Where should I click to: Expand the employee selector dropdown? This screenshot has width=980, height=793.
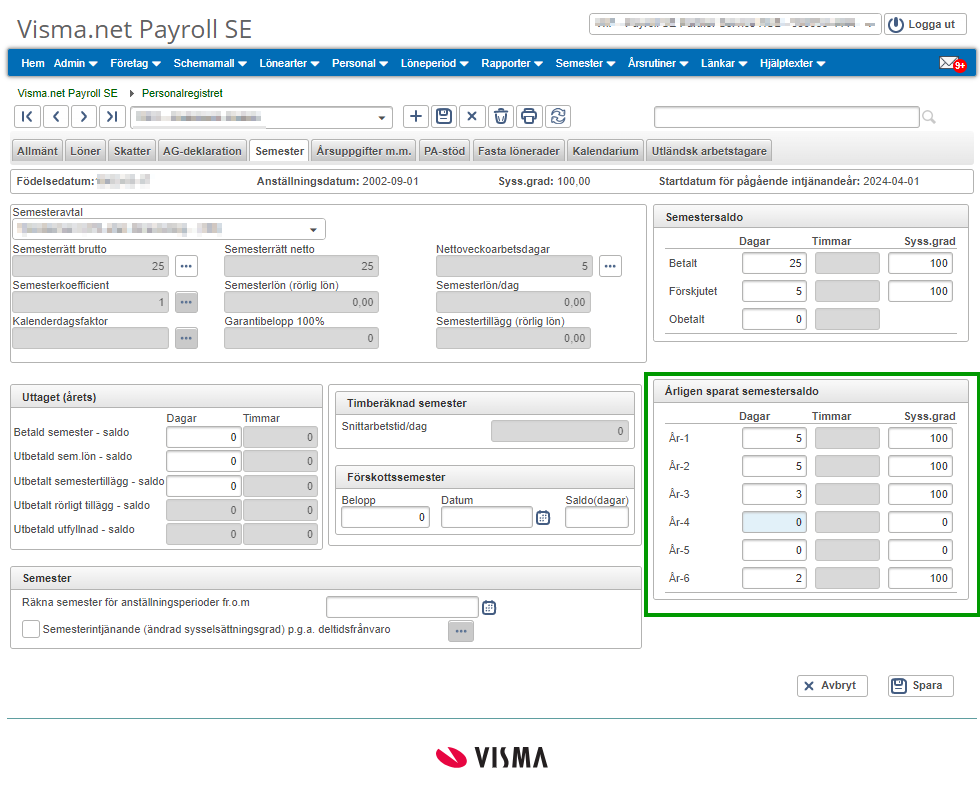click(381, 117)
